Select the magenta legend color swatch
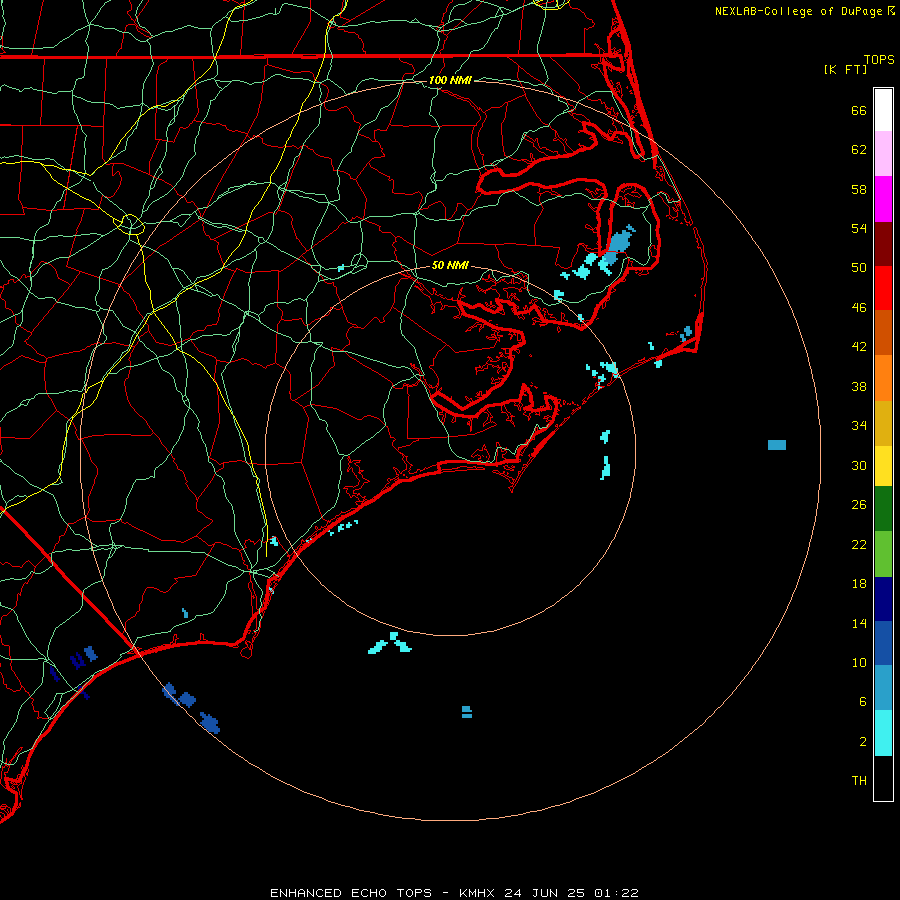The image size is (900, 900). tap(883, 199)
